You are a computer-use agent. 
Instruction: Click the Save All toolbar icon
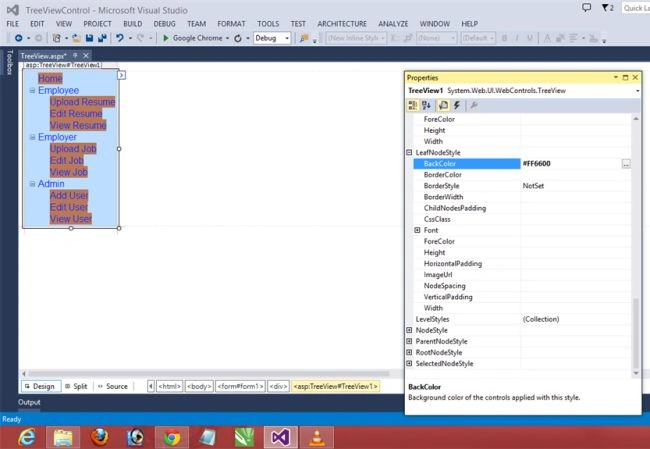click(102, 38)
